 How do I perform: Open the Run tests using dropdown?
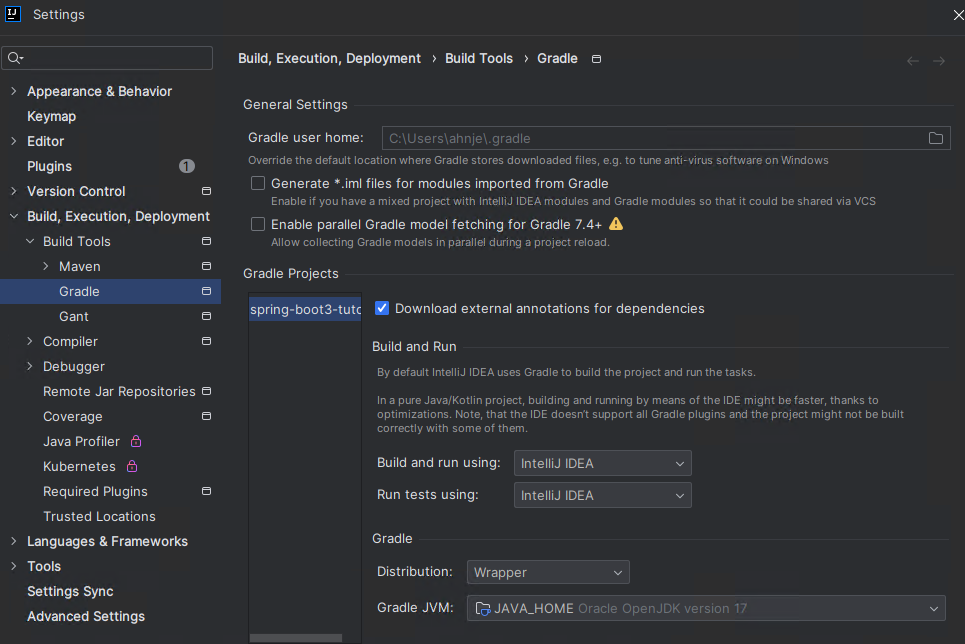point(603,495)
